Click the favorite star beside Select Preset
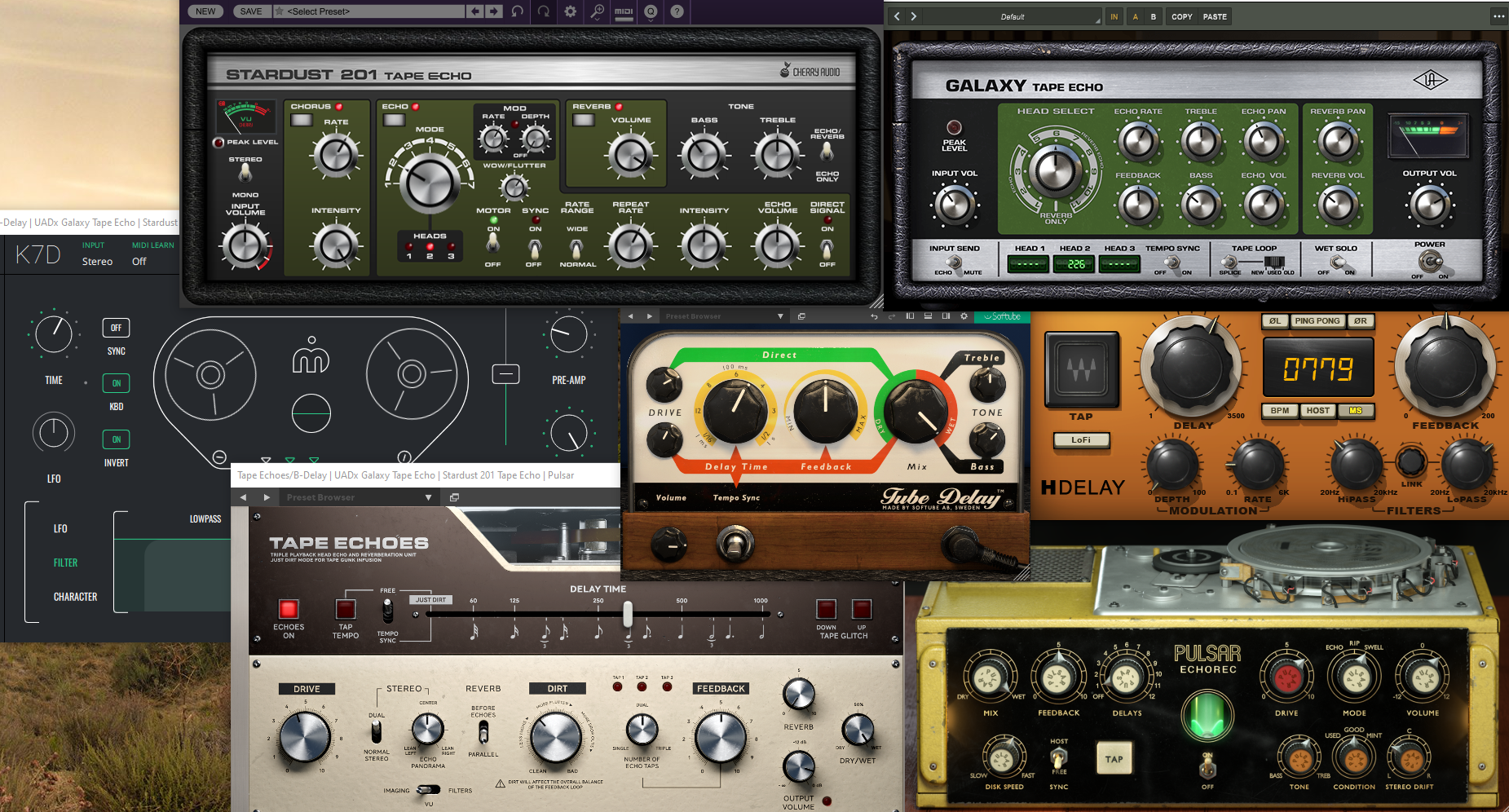The image size is (1509, 812). [x=280, y=11]
